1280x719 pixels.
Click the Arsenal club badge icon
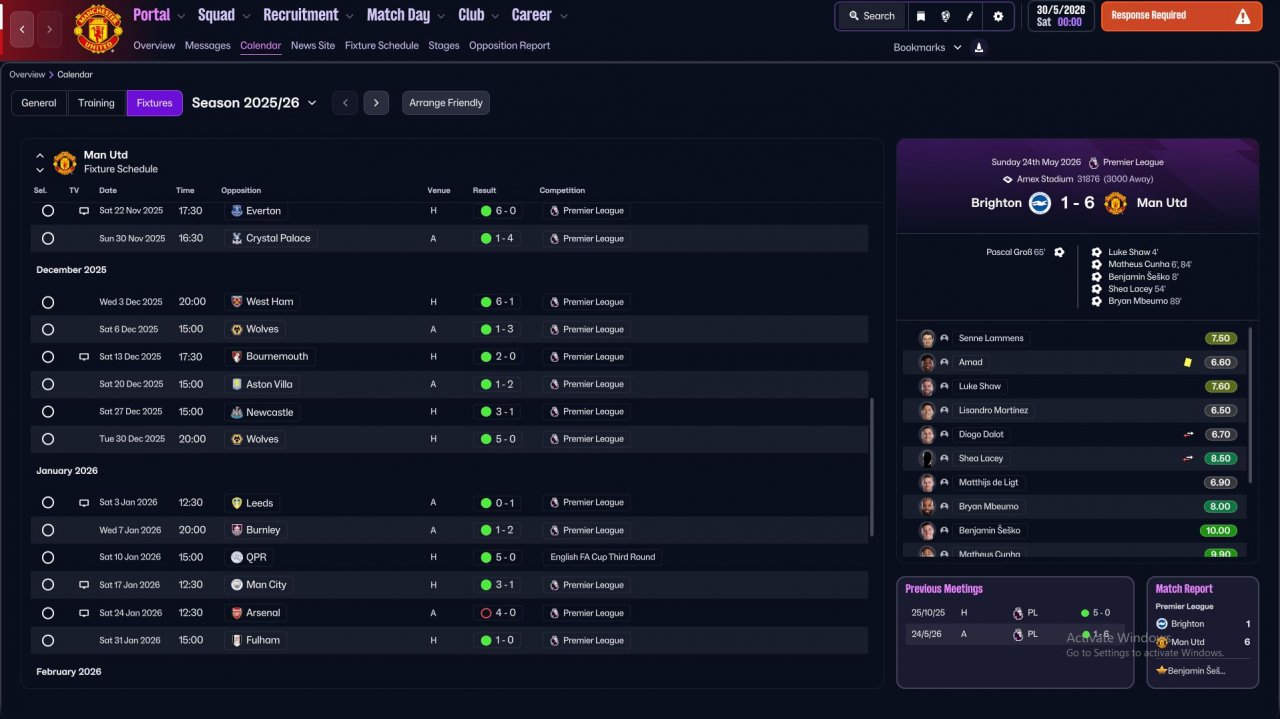(237, 613)
